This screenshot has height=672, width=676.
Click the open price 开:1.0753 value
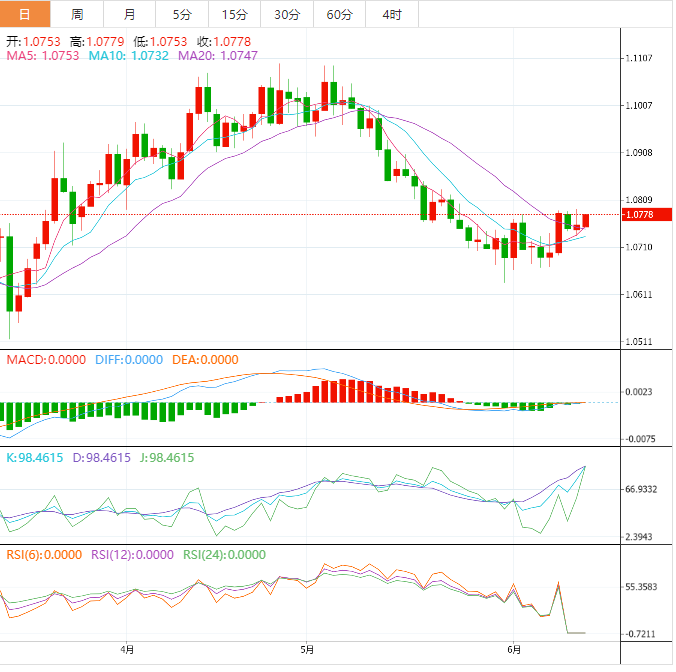click(x=33, y=42)
